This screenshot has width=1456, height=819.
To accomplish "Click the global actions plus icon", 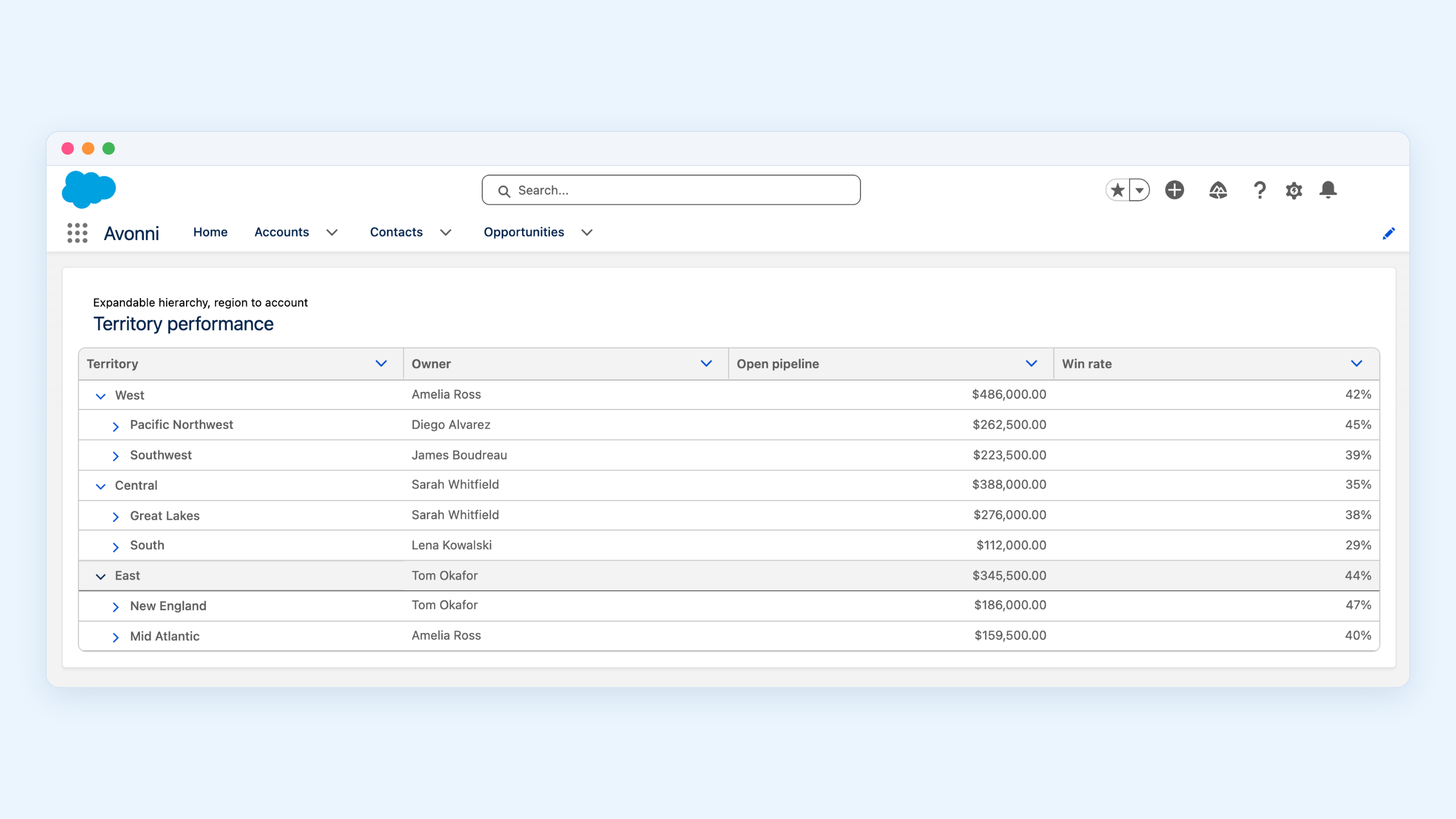I will (1174, 190).
